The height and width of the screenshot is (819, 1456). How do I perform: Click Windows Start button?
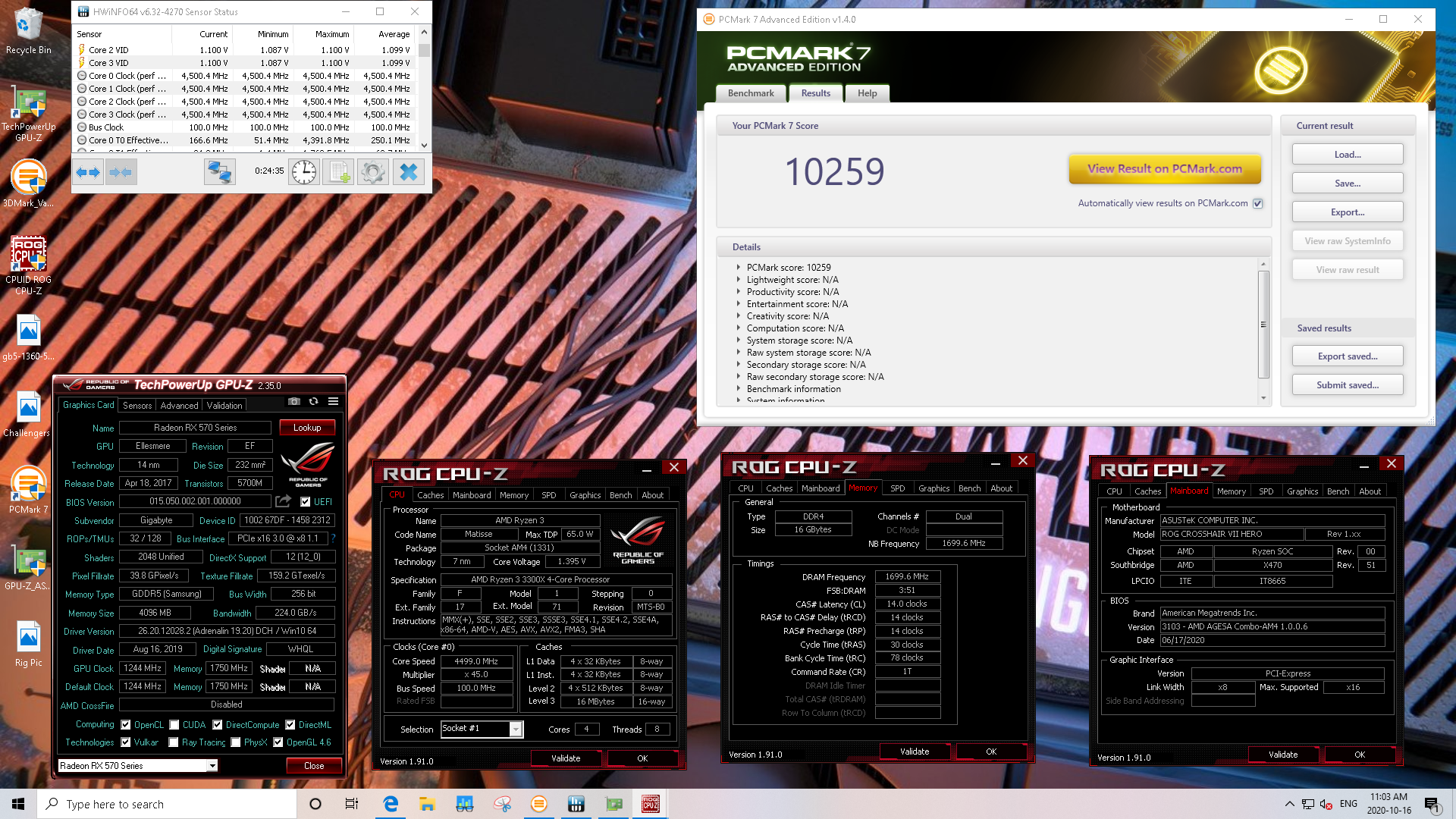click(x=18, y=804)
